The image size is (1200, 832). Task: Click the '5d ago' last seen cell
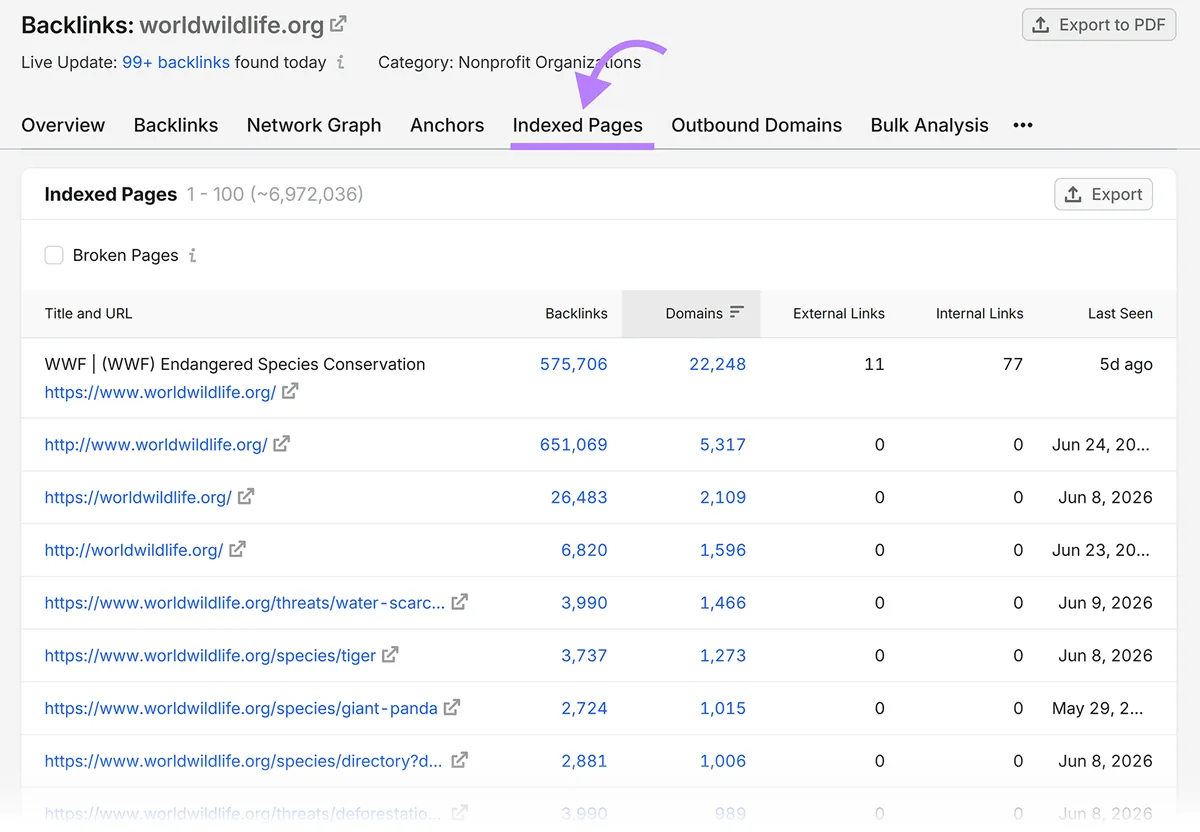tap(1126, 364)
